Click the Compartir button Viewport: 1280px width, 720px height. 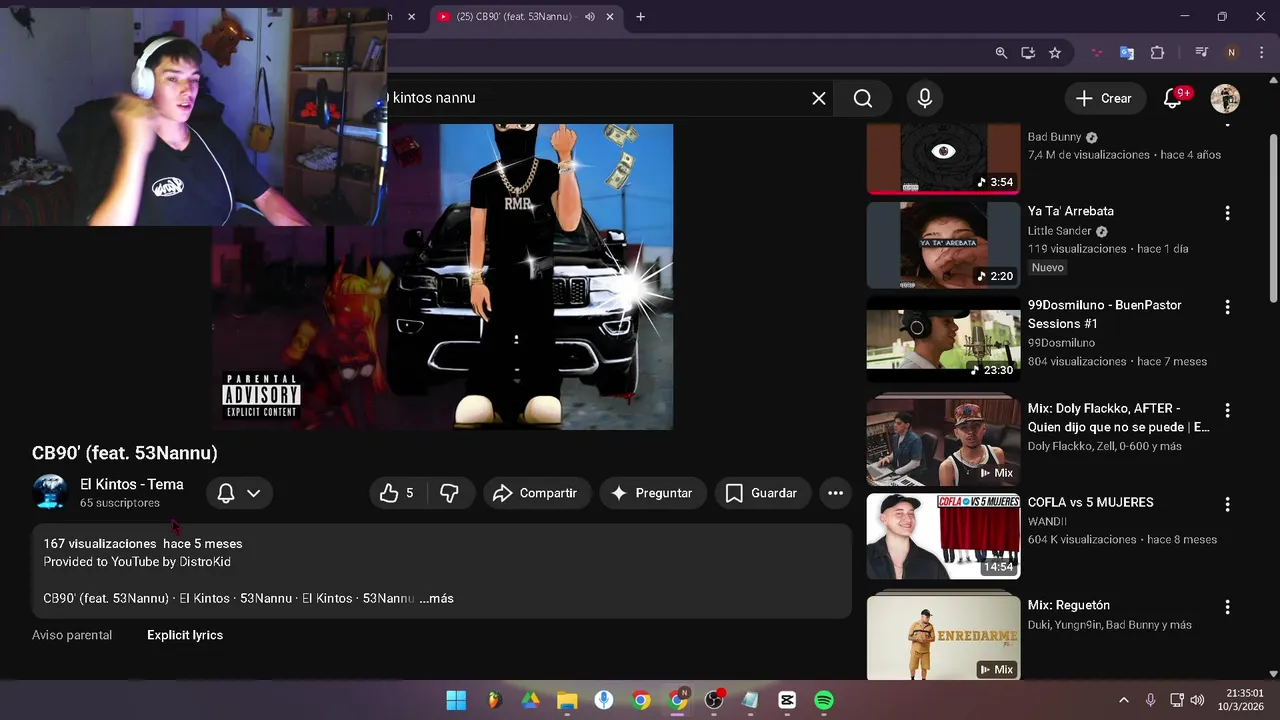pos(535,493)
